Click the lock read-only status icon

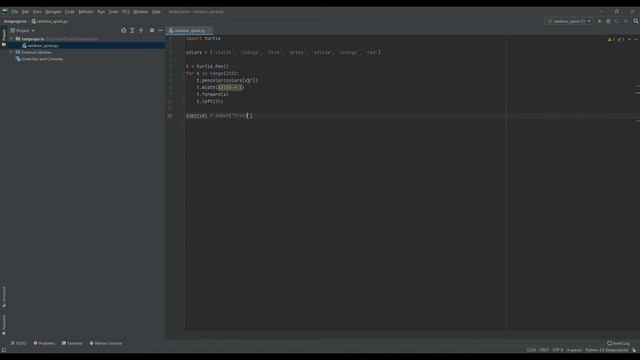634,350
